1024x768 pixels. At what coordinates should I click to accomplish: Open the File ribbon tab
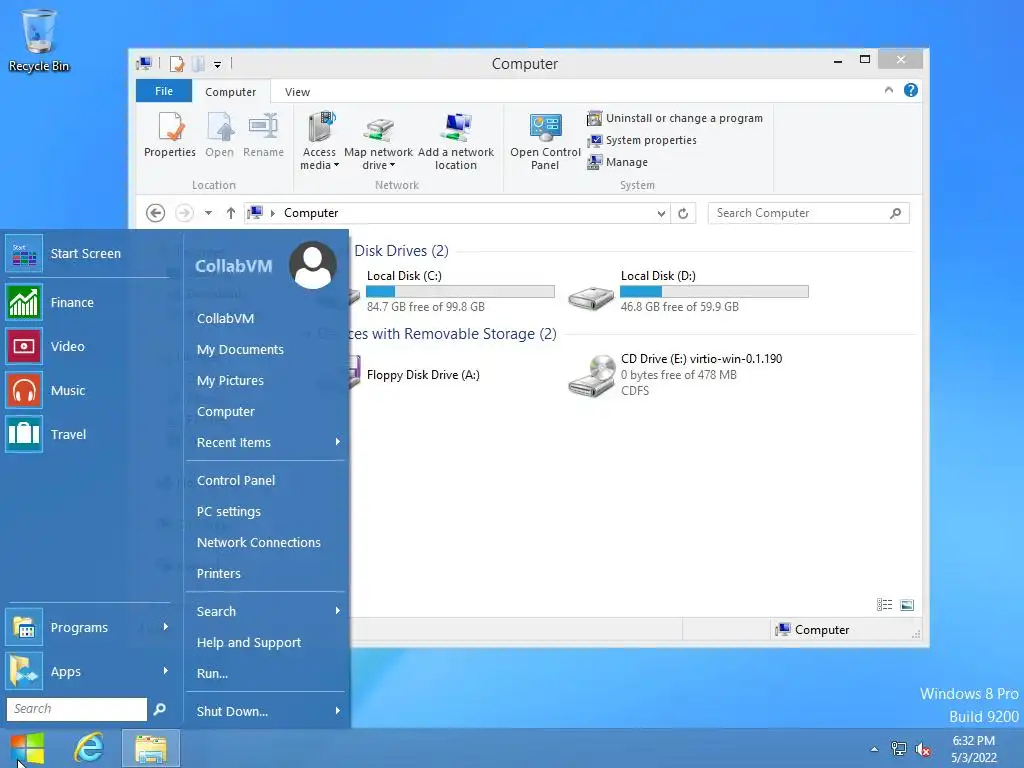164,91
